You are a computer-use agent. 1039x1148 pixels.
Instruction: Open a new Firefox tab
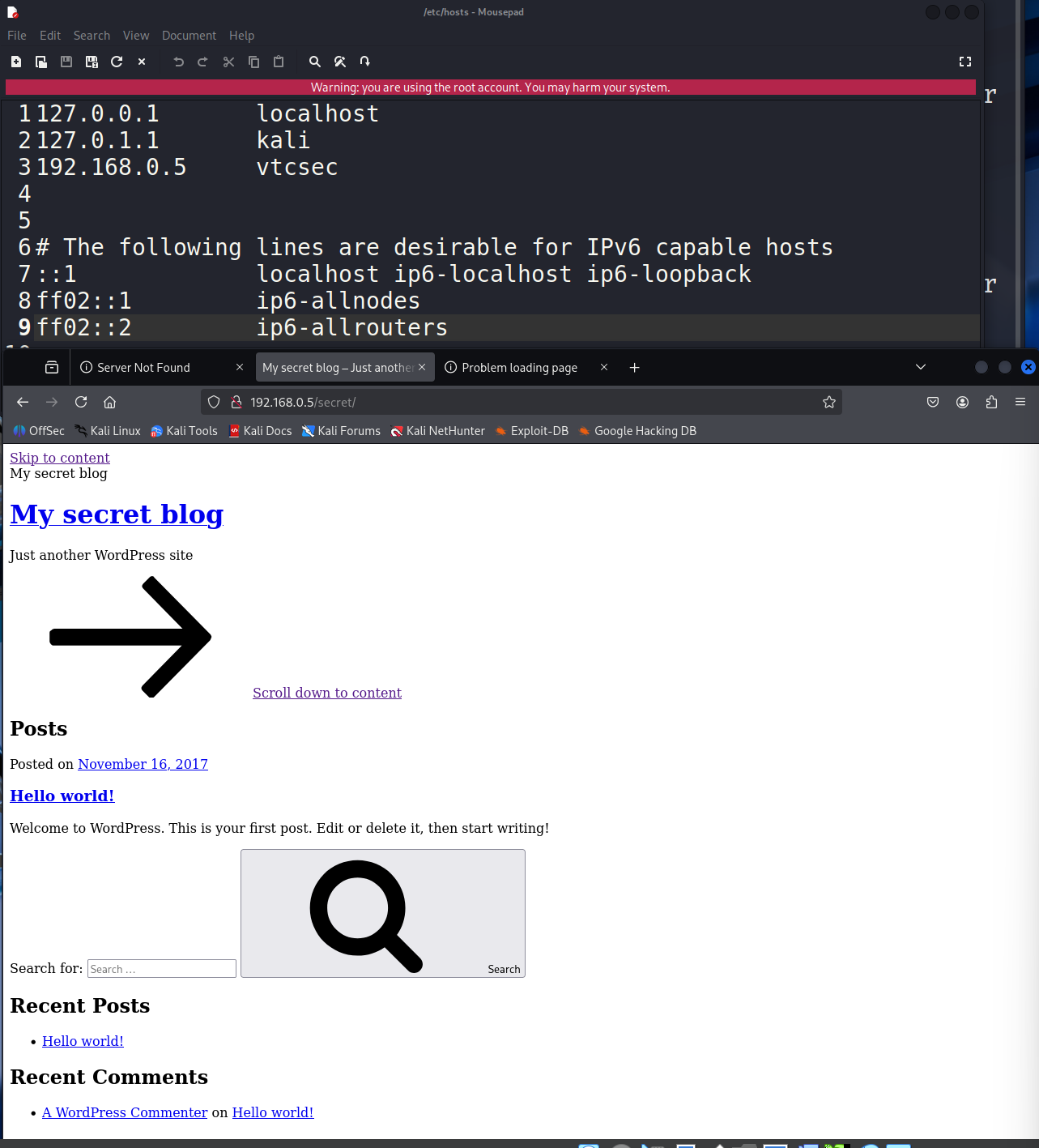pyautogui.click(x=635, y=368)
